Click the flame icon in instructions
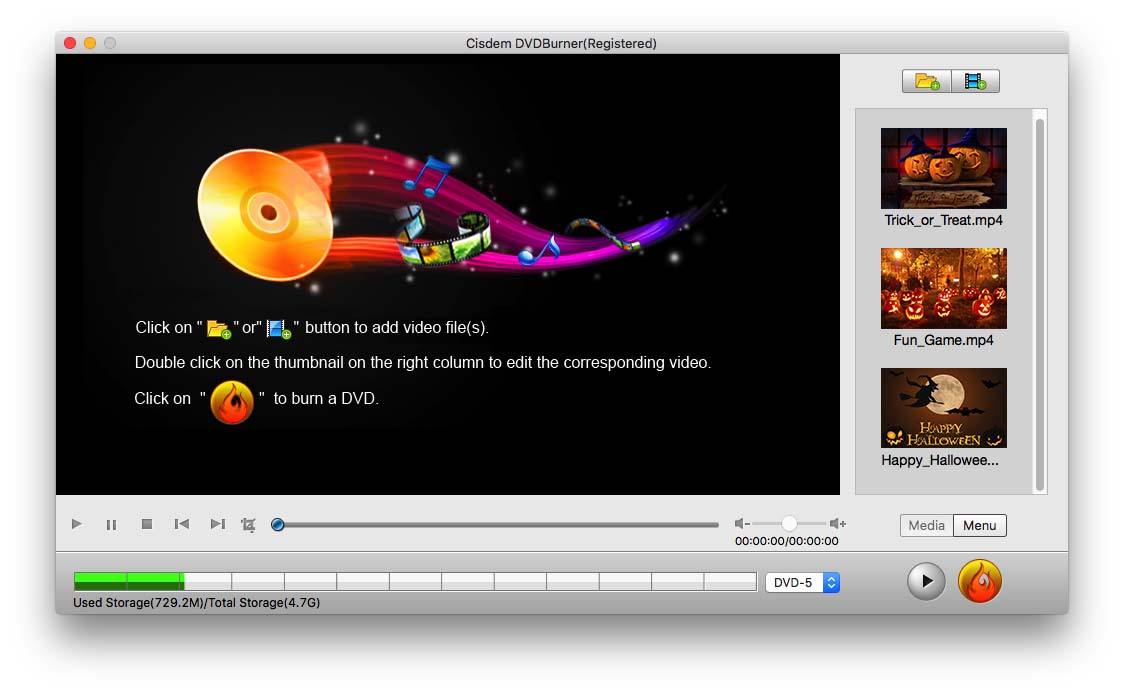Viewport: 1124px width, 694px height. [232, 402]
